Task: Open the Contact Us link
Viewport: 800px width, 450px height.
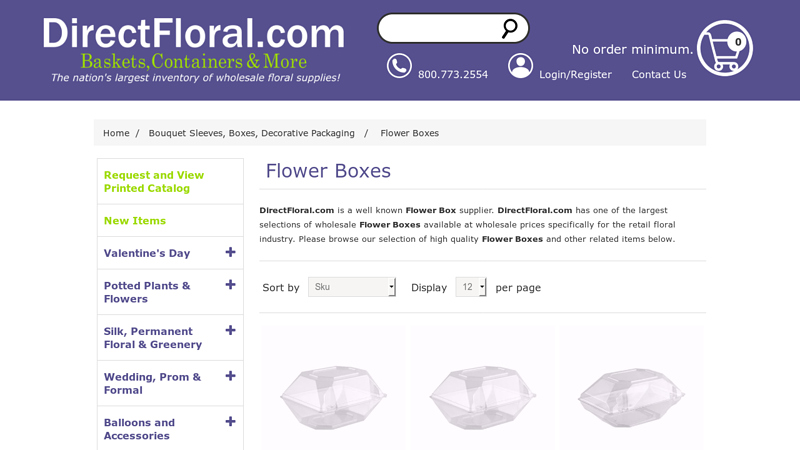Action: point(659,74)
